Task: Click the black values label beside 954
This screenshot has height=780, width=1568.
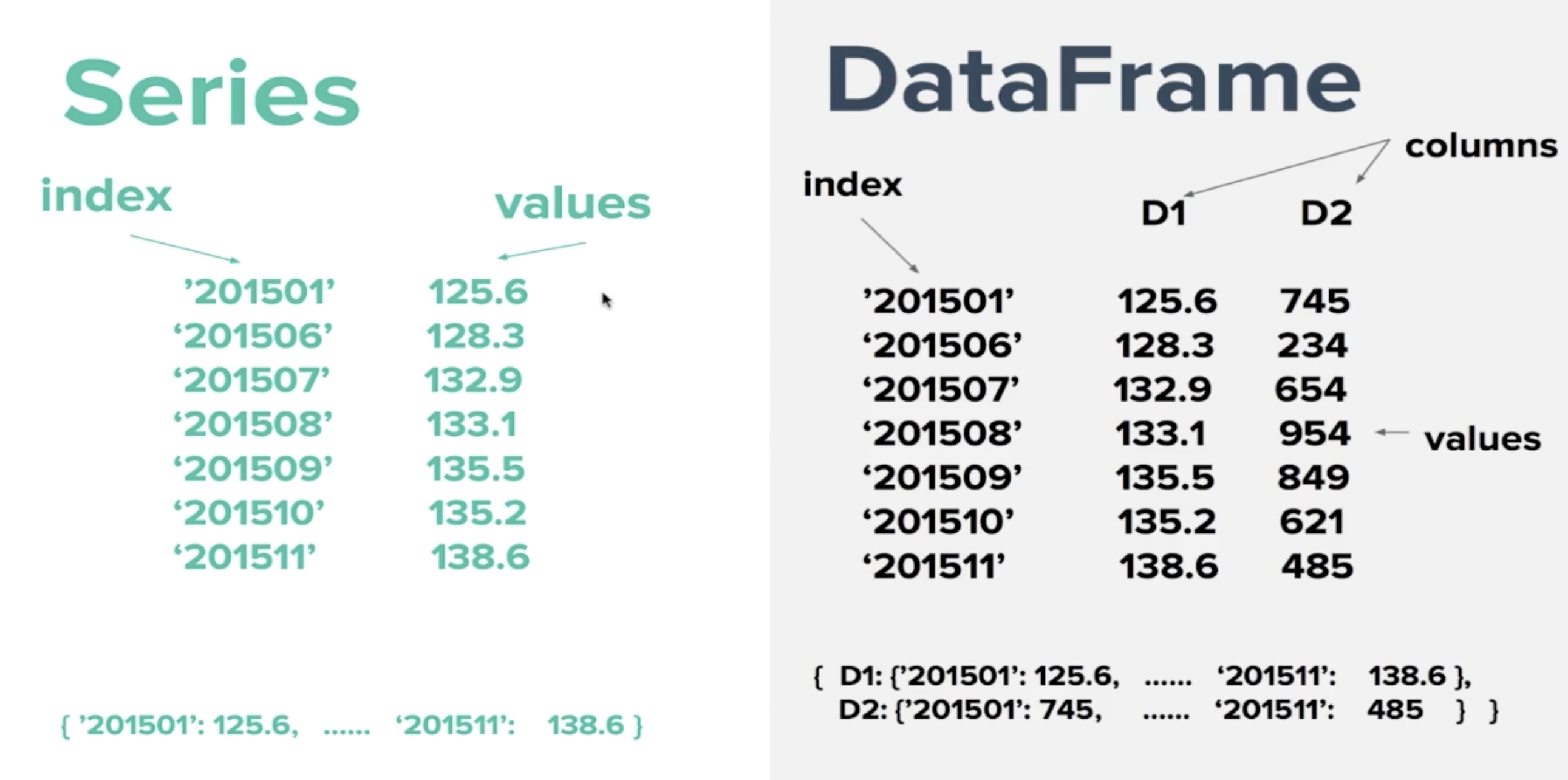Action: click(x=1482, y=439)
